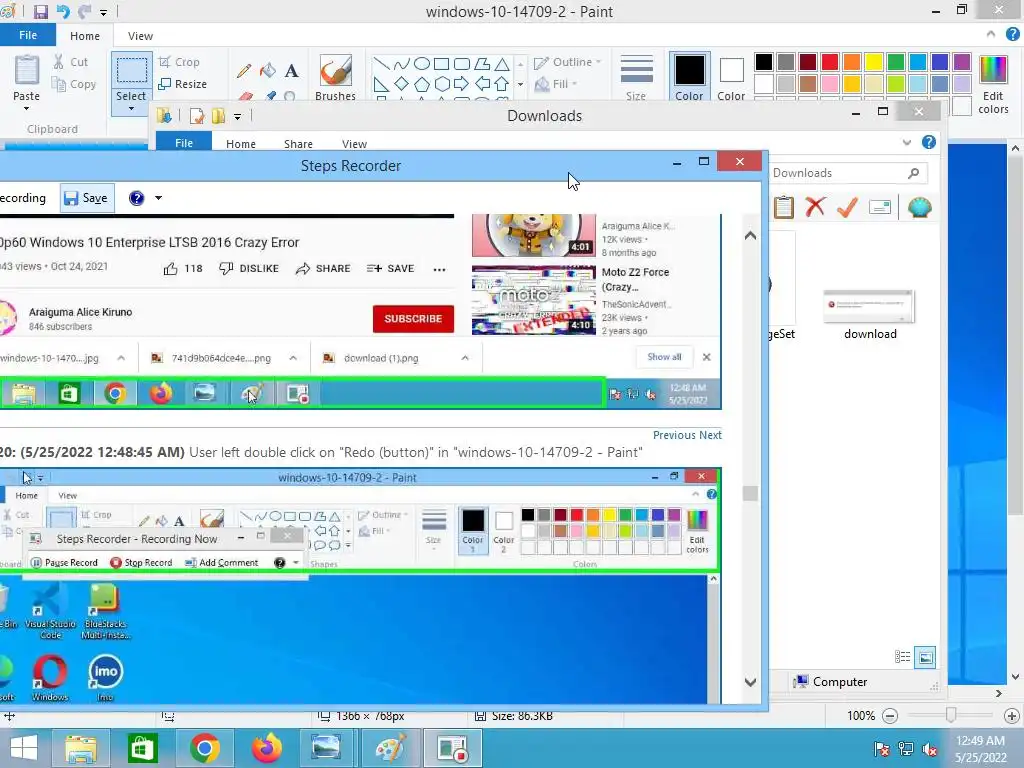The image size is (1024, 768).
Task: Click the blue shell icon in Downloads
Action: [919, 207]
